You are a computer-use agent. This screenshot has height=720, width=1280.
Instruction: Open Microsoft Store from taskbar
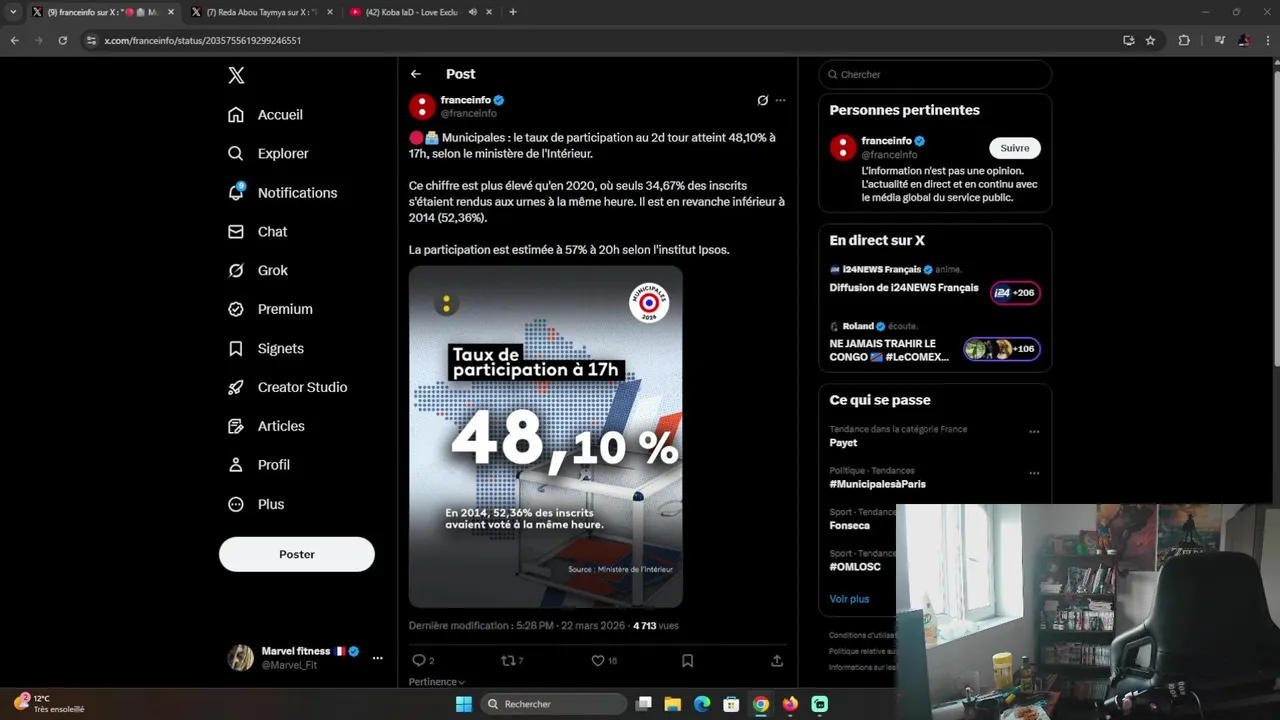click(x=731, y=704)
